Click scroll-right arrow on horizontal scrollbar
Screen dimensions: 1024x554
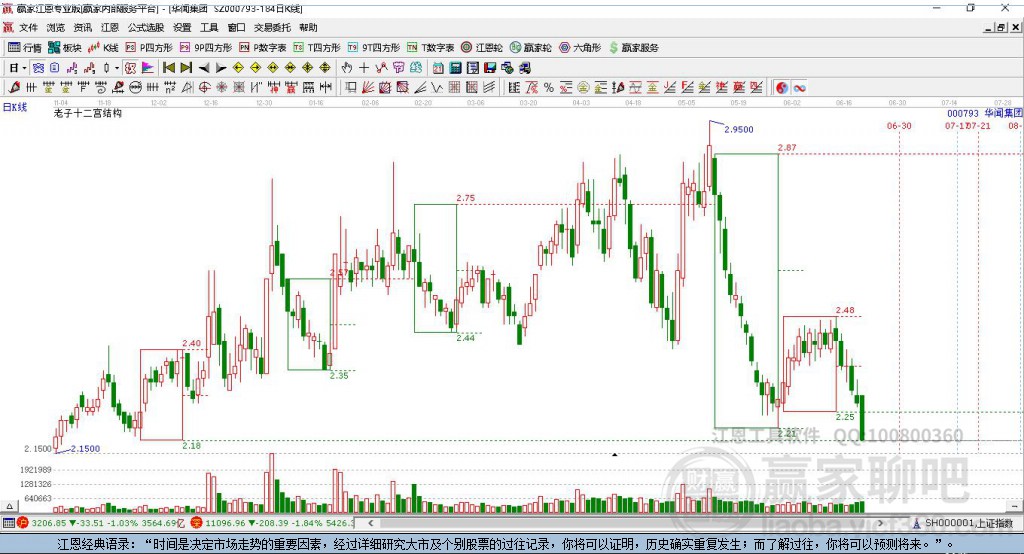(x=880, y=523)
